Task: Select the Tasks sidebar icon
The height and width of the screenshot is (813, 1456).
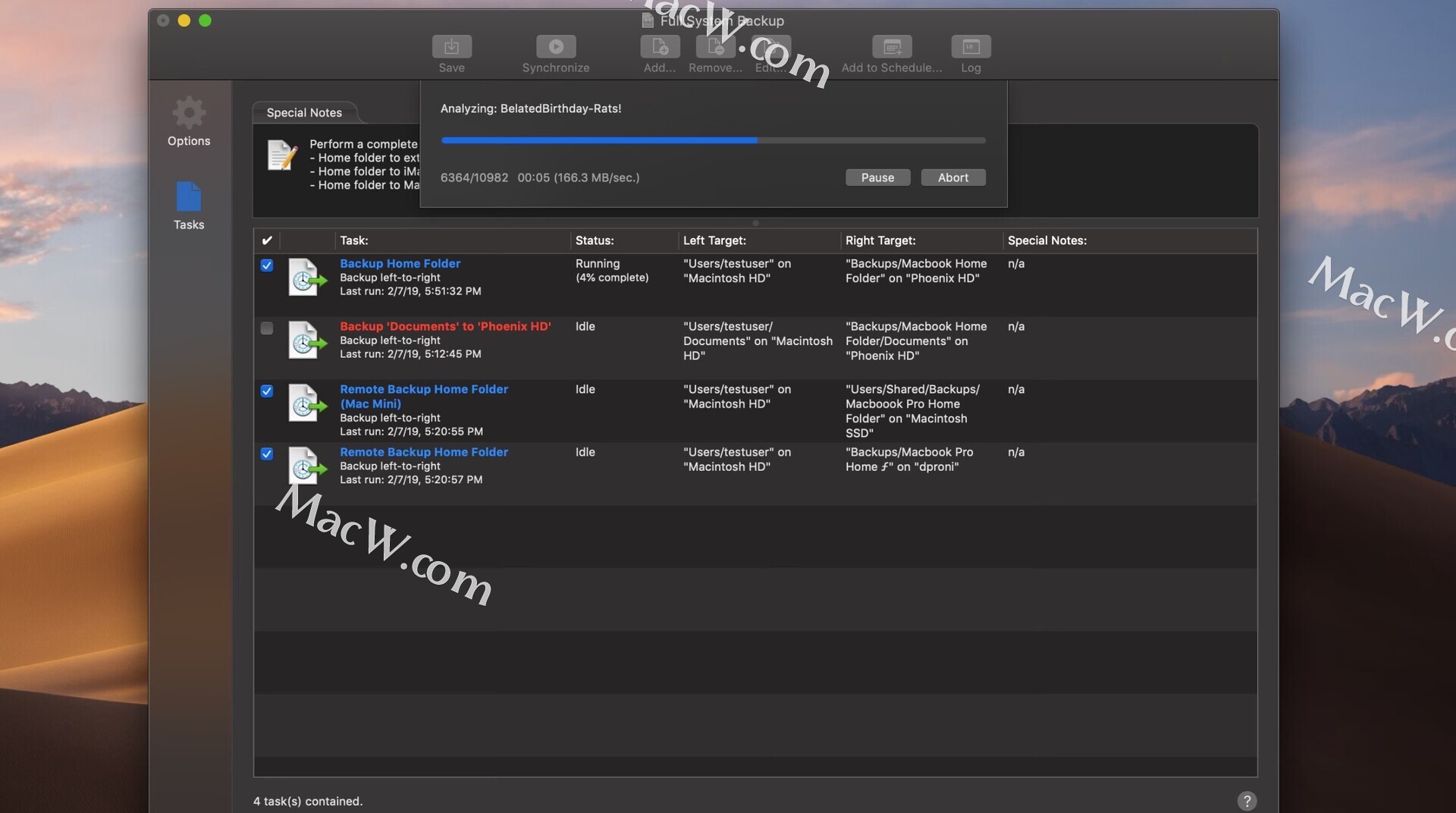Action: pos(189,198)
